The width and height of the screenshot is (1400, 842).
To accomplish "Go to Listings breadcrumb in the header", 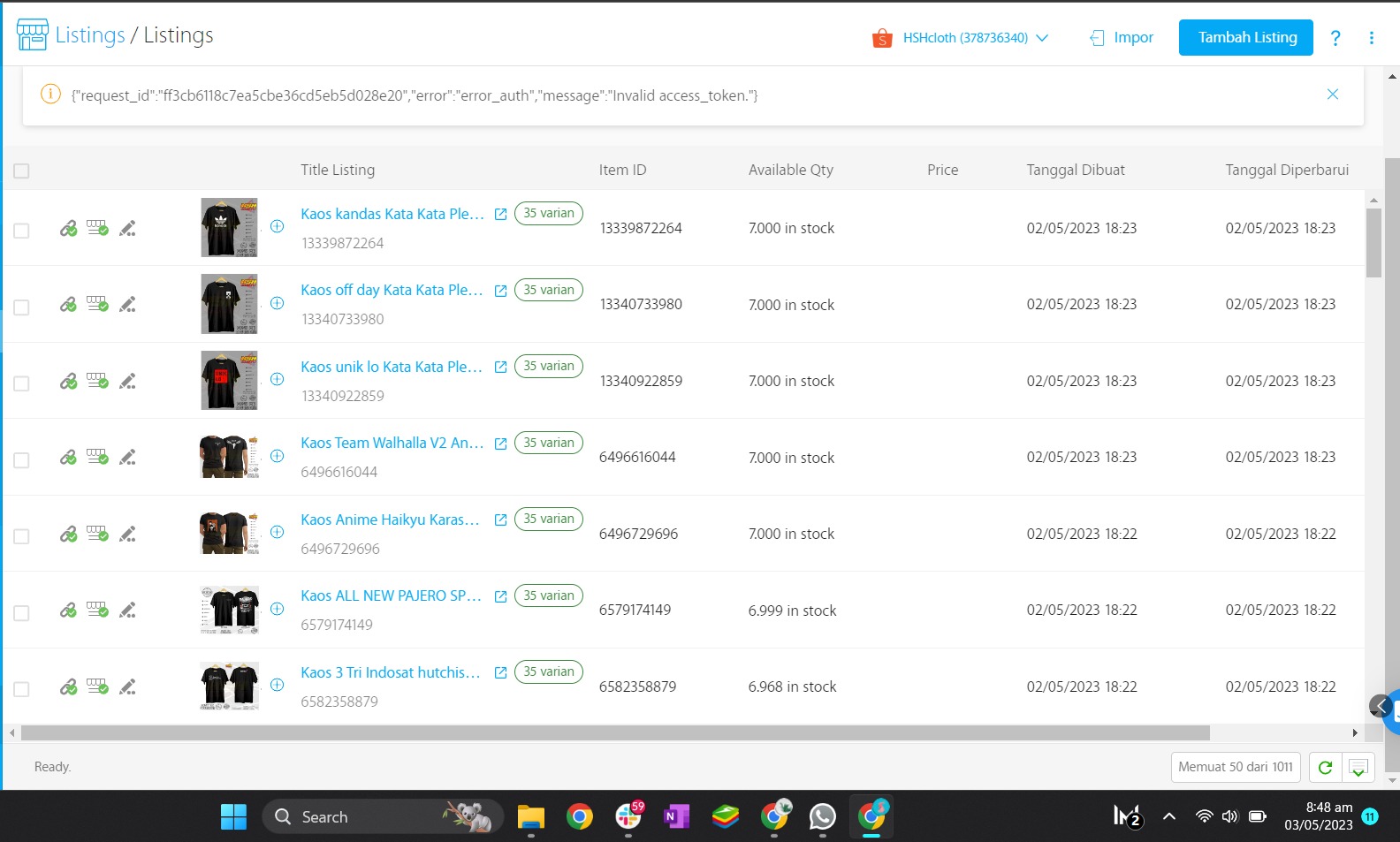I will pyautogui.click(x=89, y=35).
